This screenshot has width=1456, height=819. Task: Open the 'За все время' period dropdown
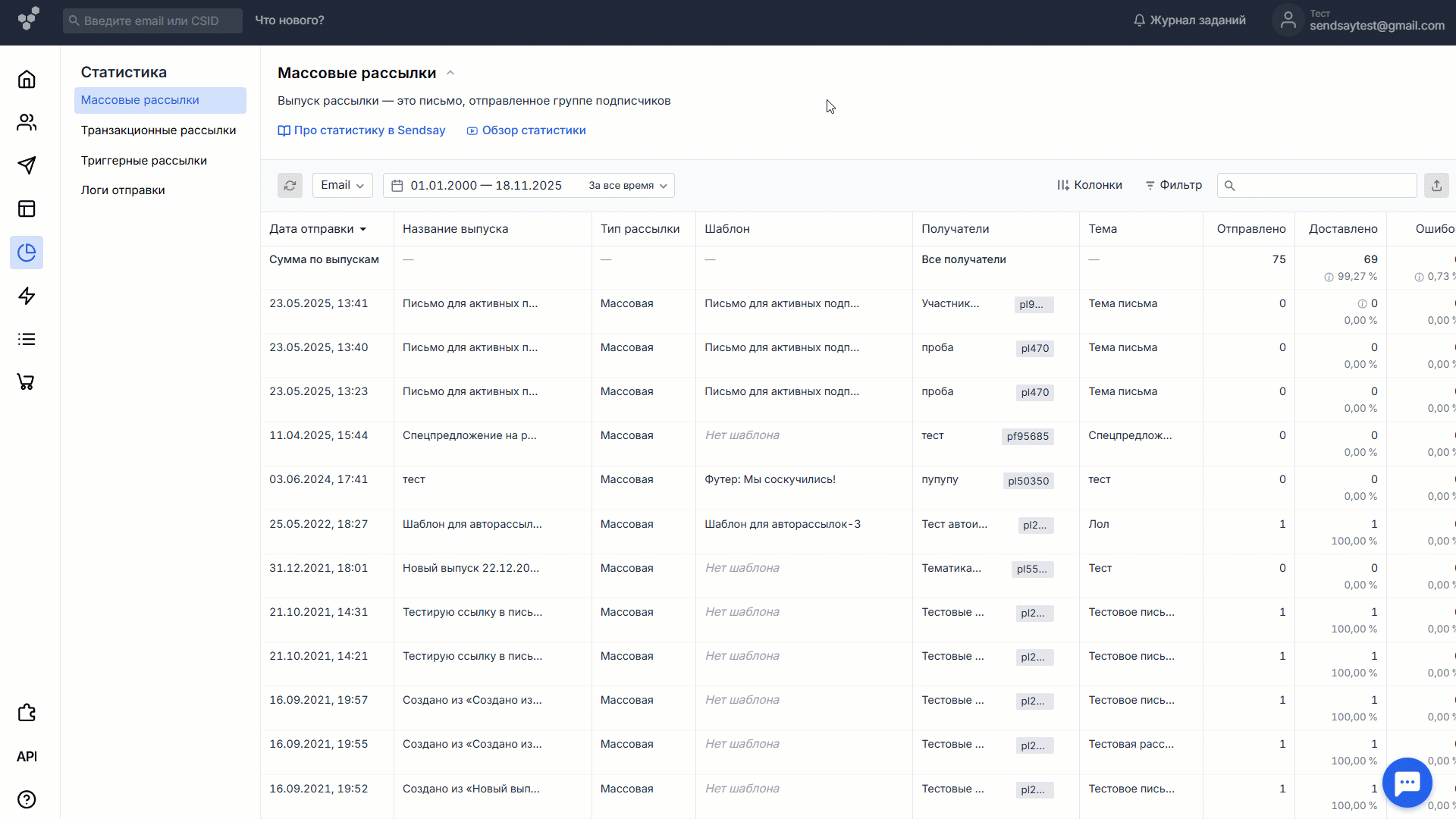click(x=626, y=185)
